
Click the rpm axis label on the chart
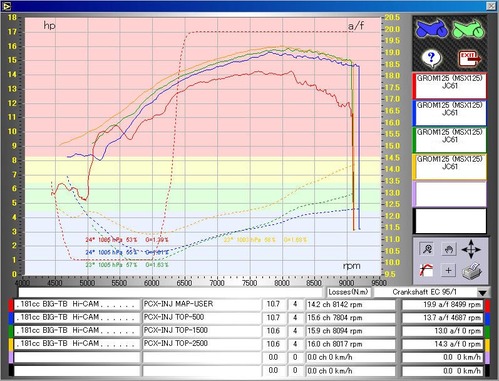click(351, 266)
